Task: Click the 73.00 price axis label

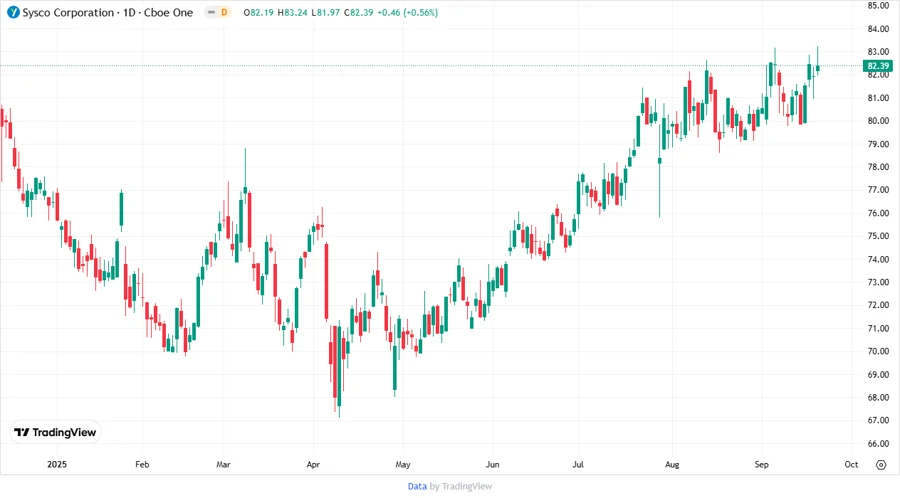Action: click(878, 282)
